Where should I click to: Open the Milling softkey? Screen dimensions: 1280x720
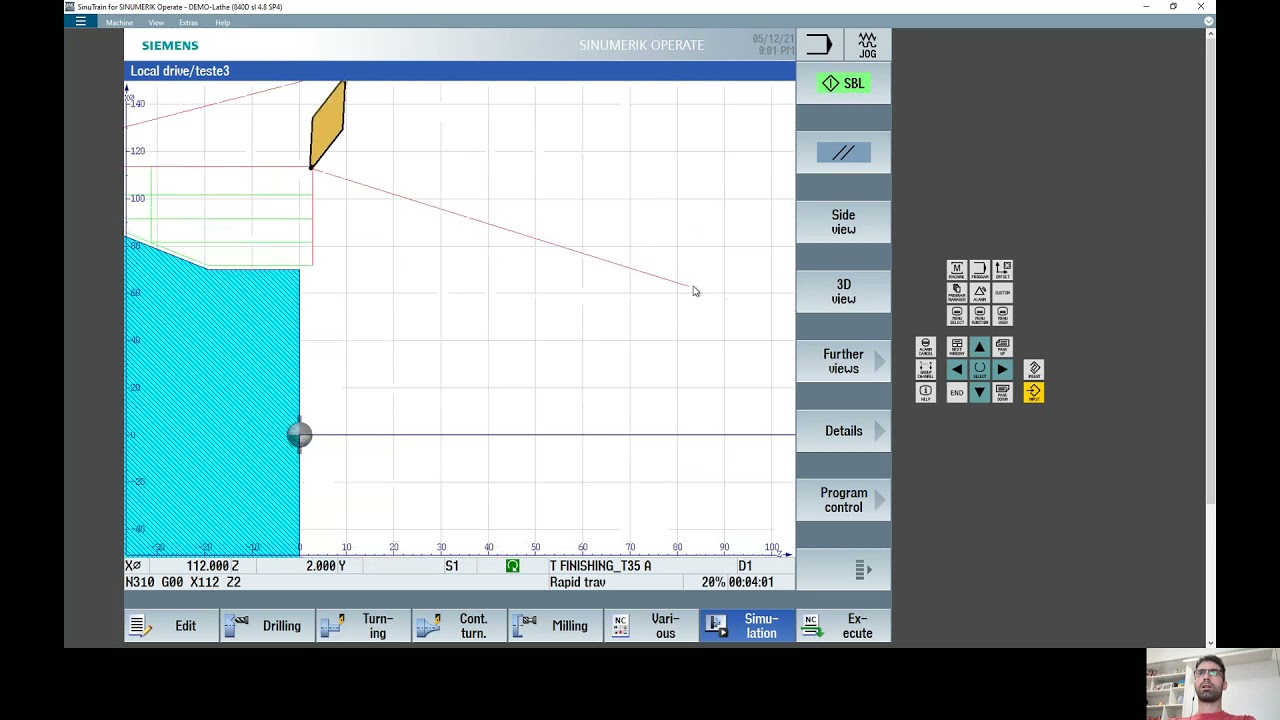555,626
